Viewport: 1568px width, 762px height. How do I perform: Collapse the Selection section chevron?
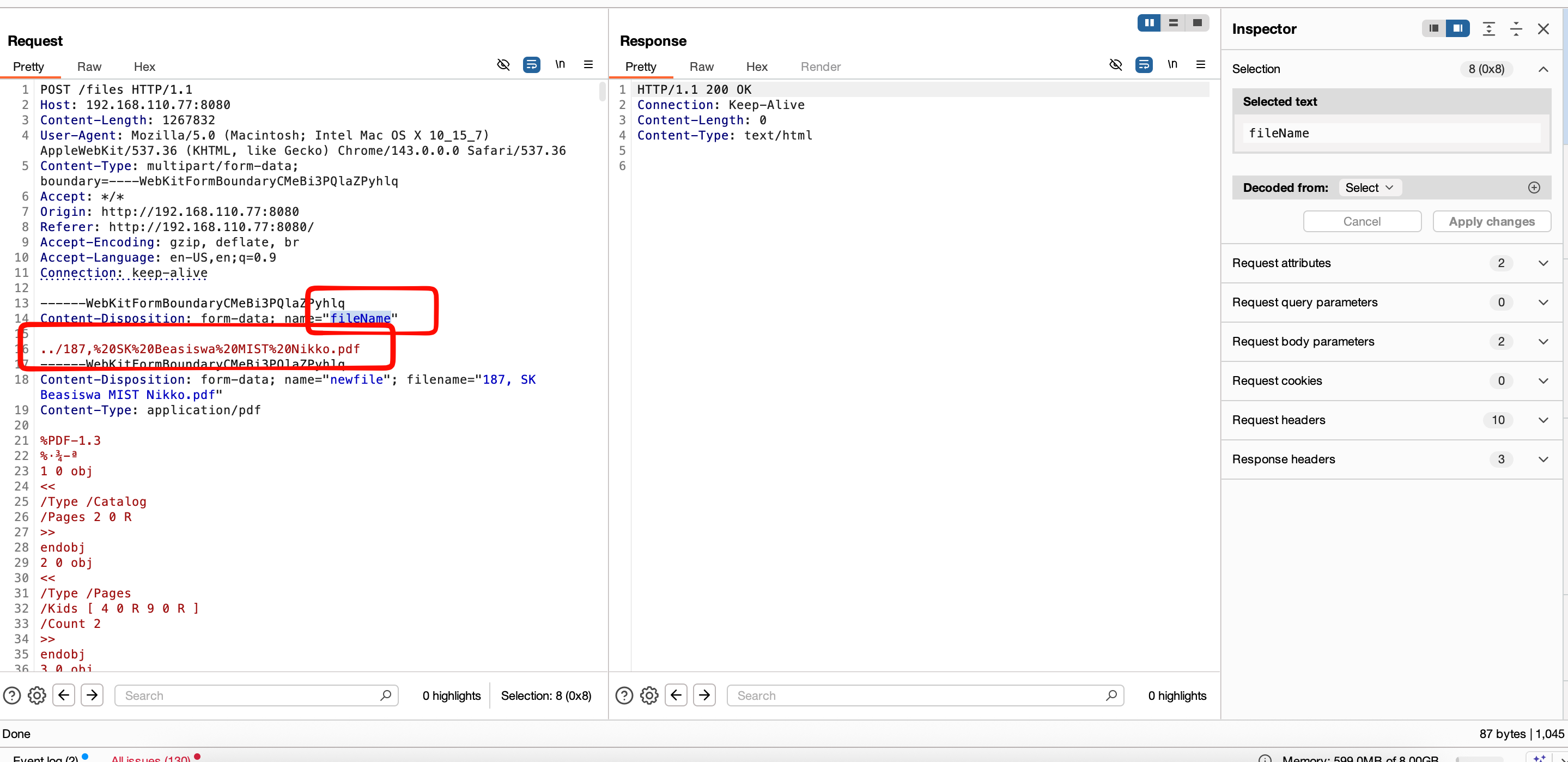(x=1543, y=69)
